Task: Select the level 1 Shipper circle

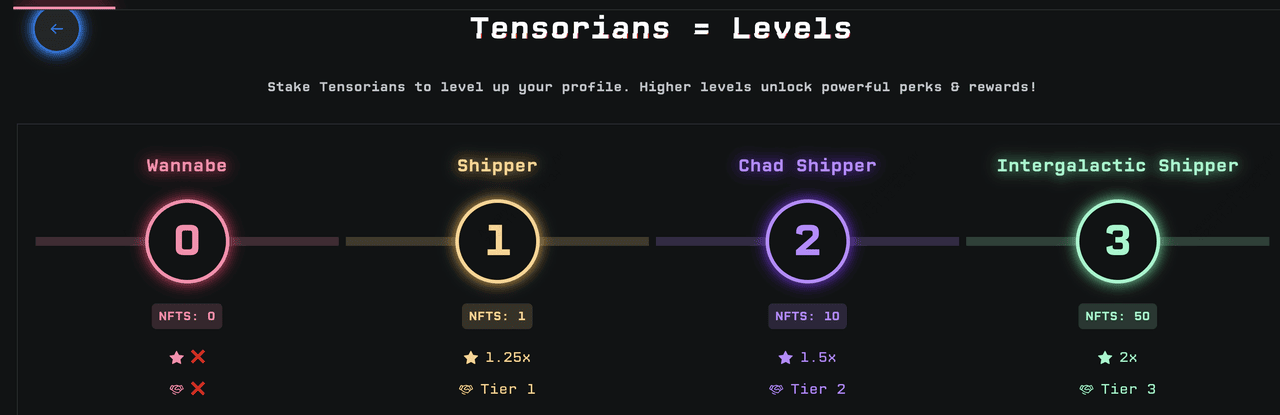Action: [x=497, y=241]
